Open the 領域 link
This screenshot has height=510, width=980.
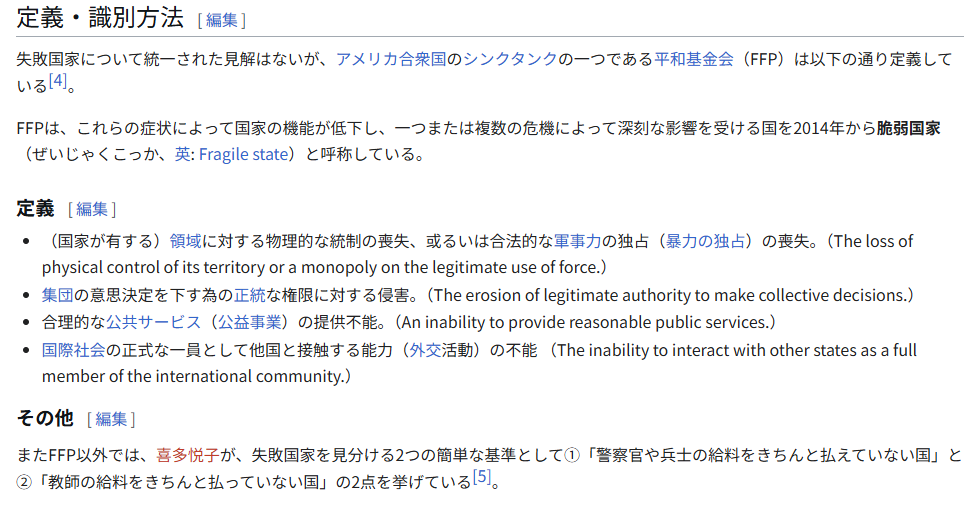tap(186, 241)
